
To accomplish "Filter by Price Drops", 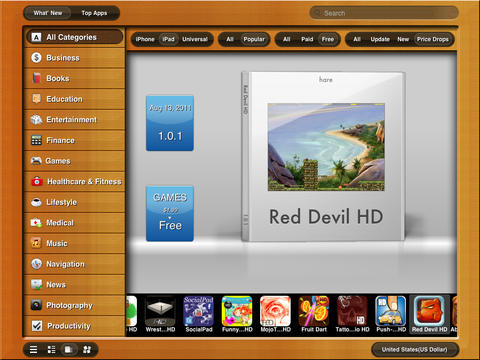I will (433, 39).
